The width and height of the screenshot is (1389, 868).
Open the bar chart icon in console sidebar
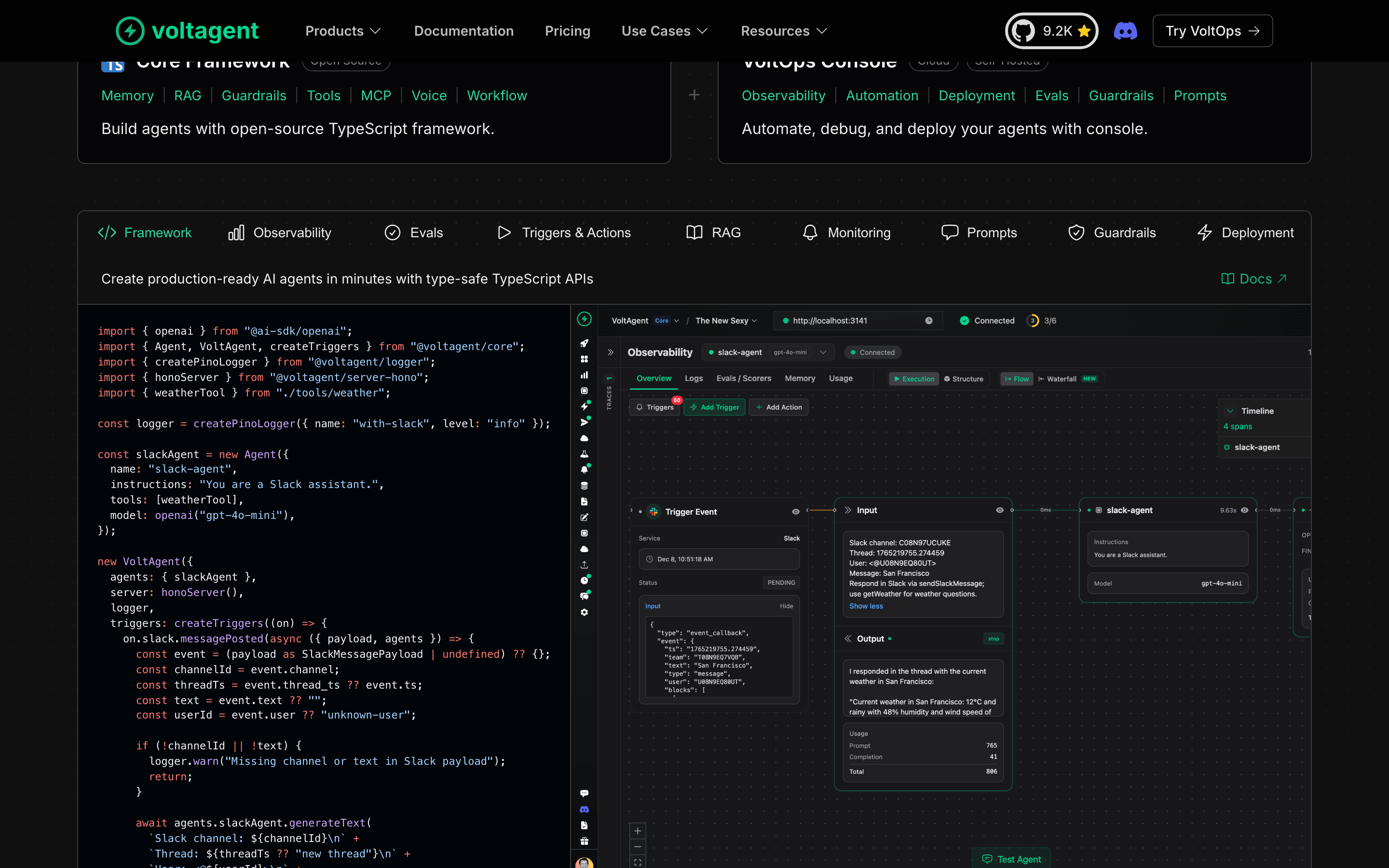585,375
